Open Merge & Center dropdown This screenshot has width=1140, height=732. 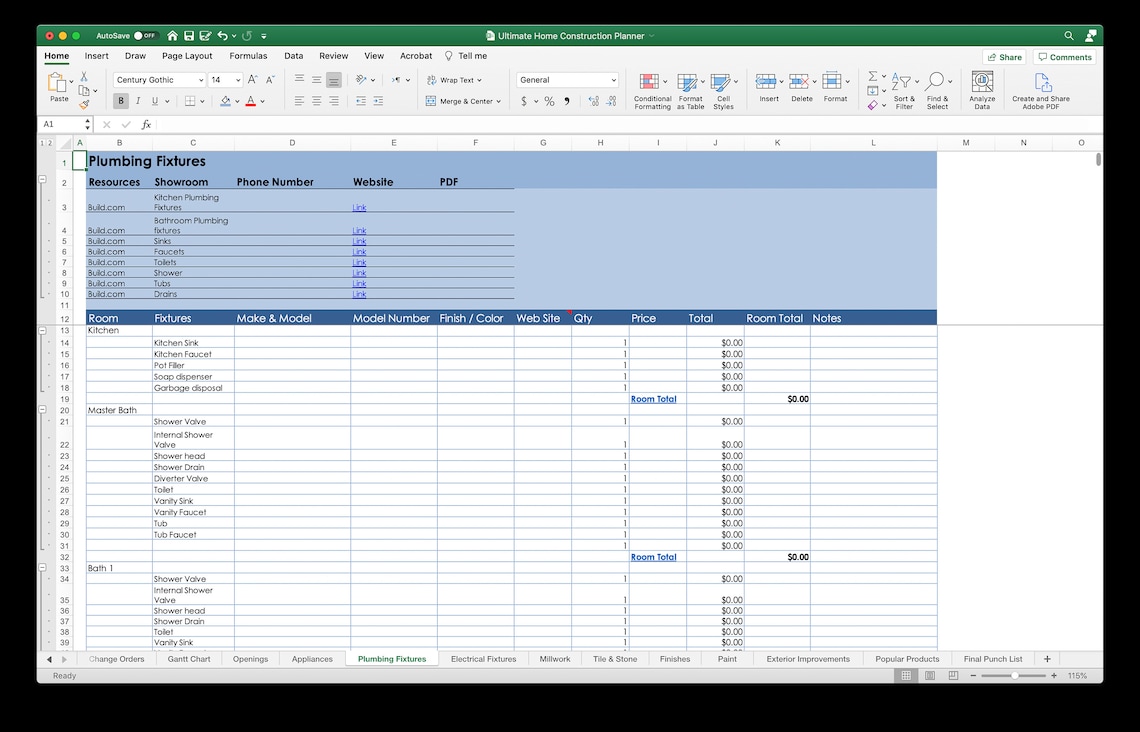tap(498, 102)
